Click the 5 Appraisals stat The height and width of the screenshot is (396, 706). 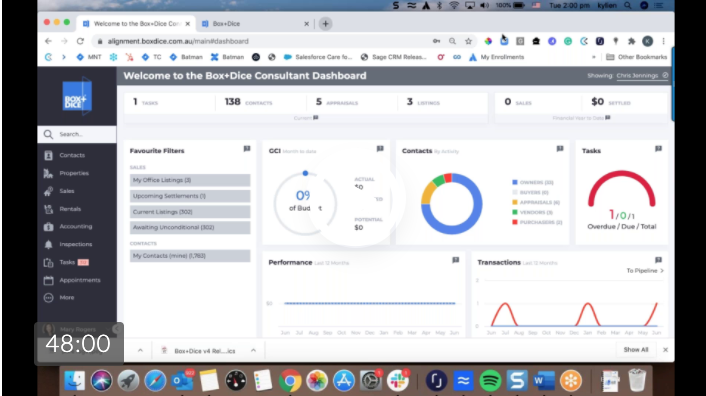(x=337, y=103)
